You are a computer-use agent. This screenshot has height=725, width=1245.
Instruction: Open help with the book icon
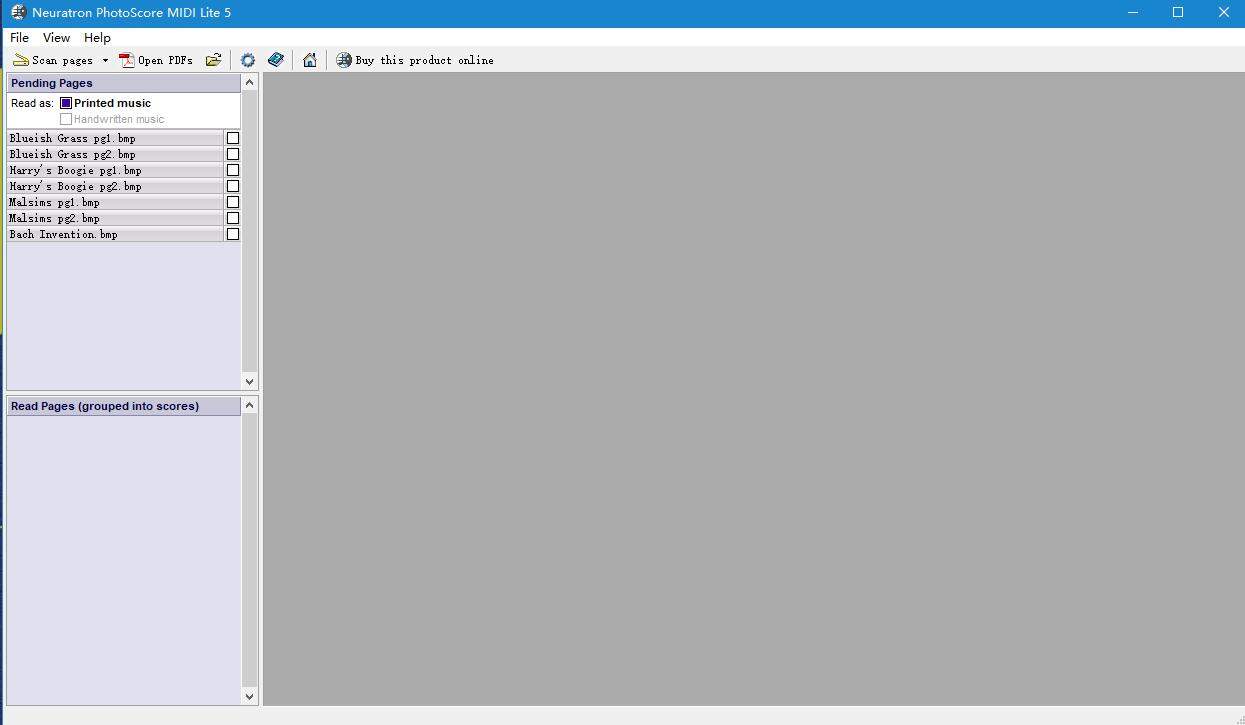click(276, 59)
